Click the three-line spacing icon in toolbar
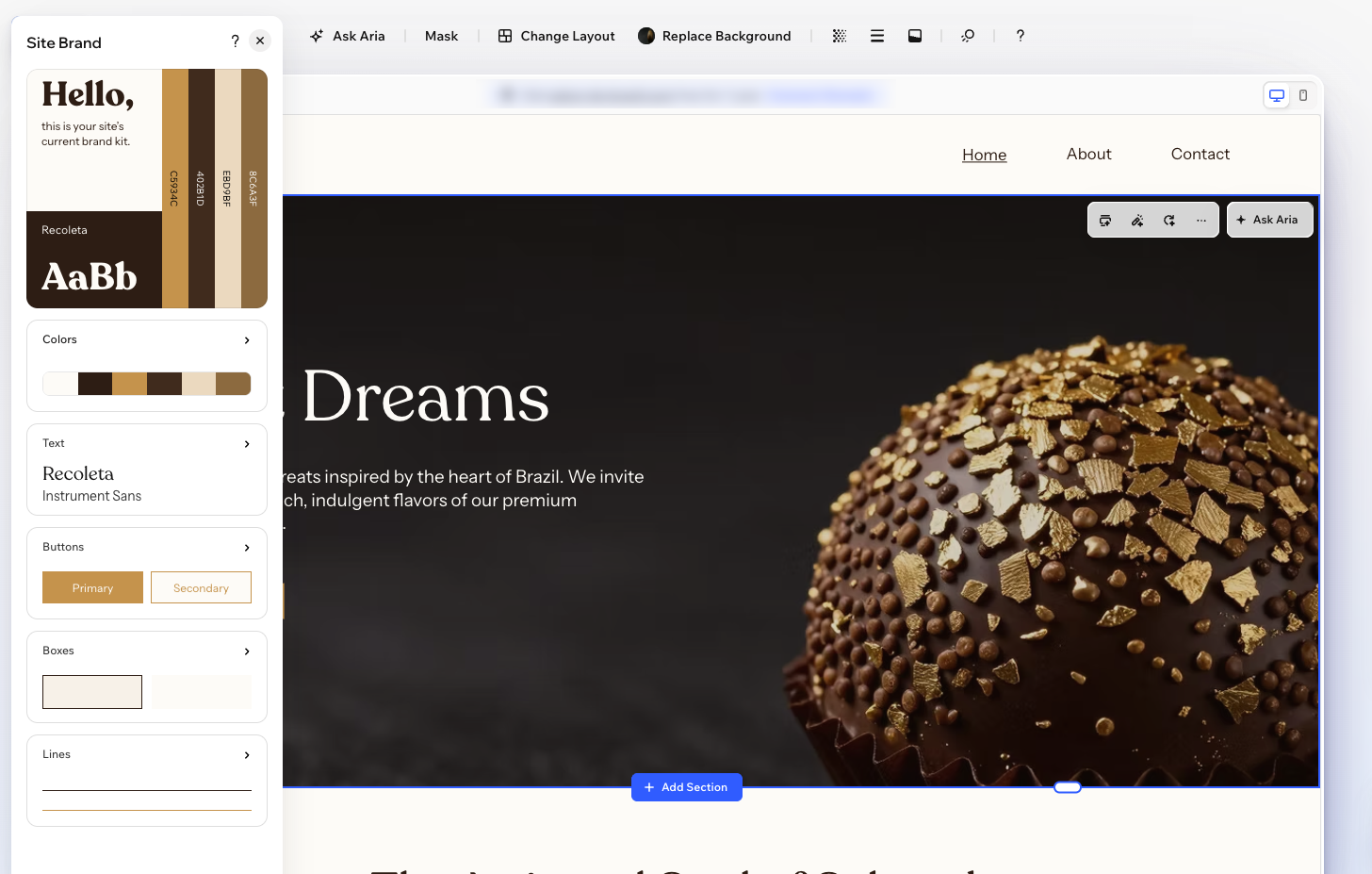Viewport: 1372px width, 874px height. [x=877, y=36]
